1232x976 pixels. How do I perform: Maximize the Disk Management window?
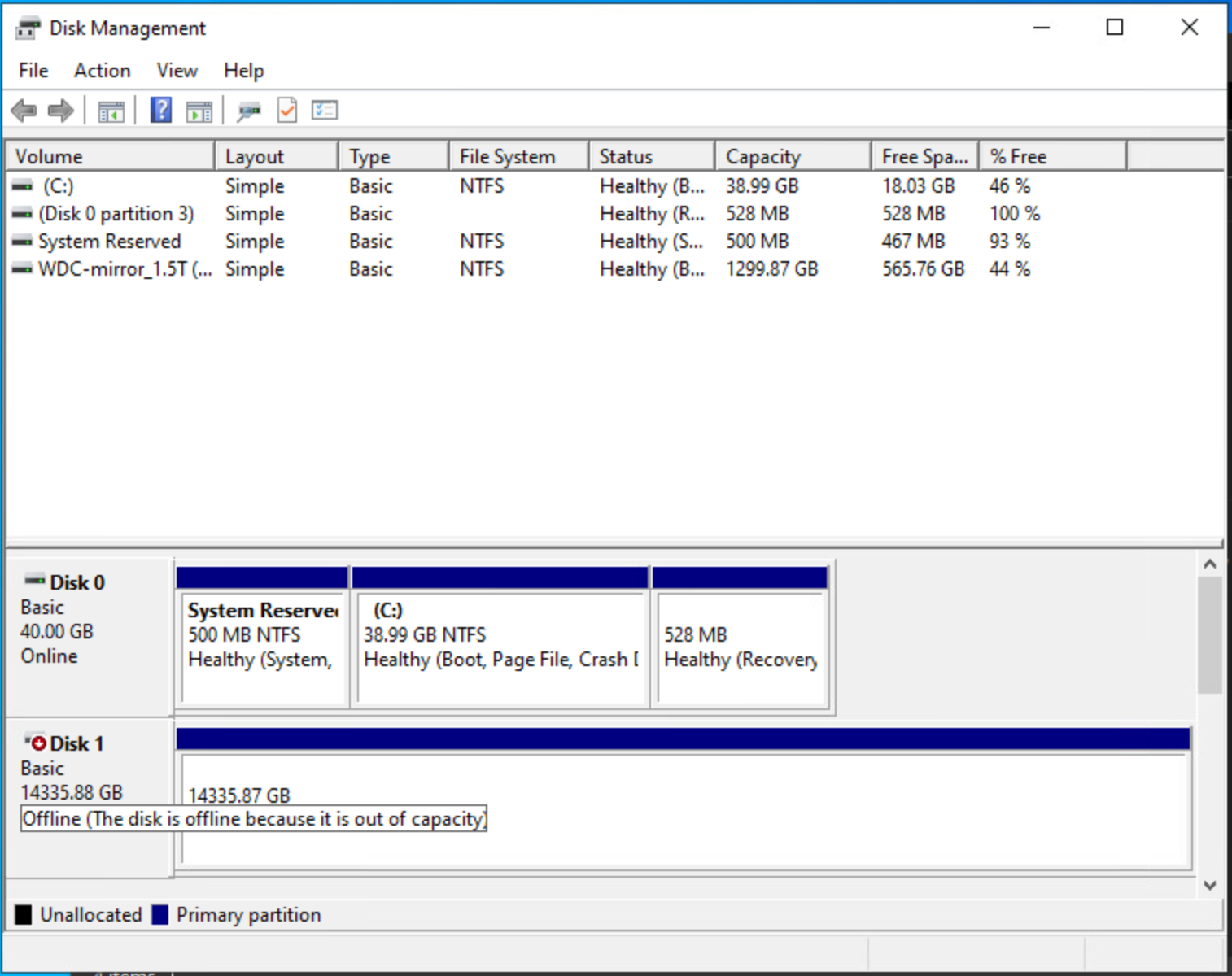pos(1115,28)
